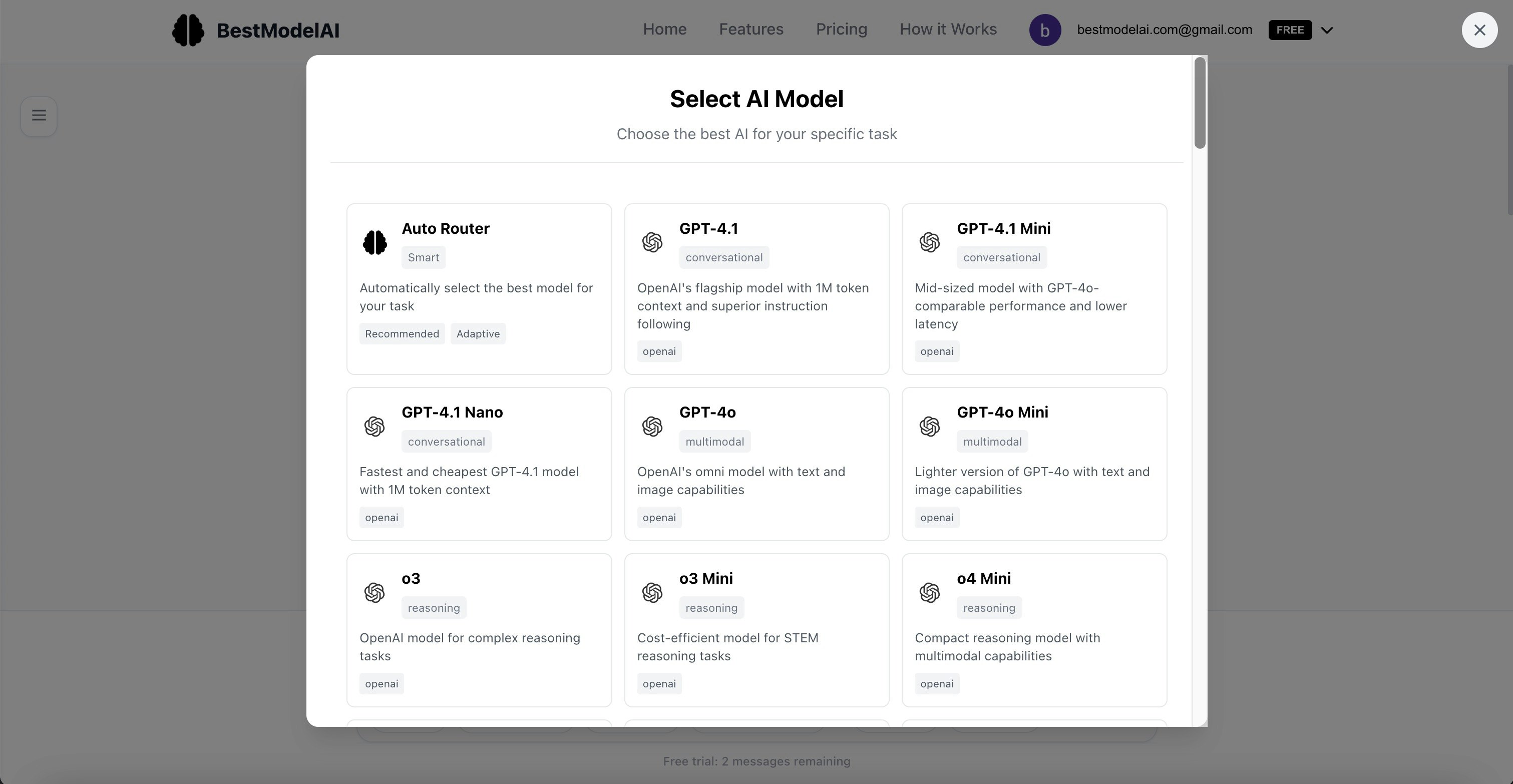1513x784 pixels.
Task: Click the o3 model OpenAI icon
Action: pyautogui.click(x=374, y=593)
